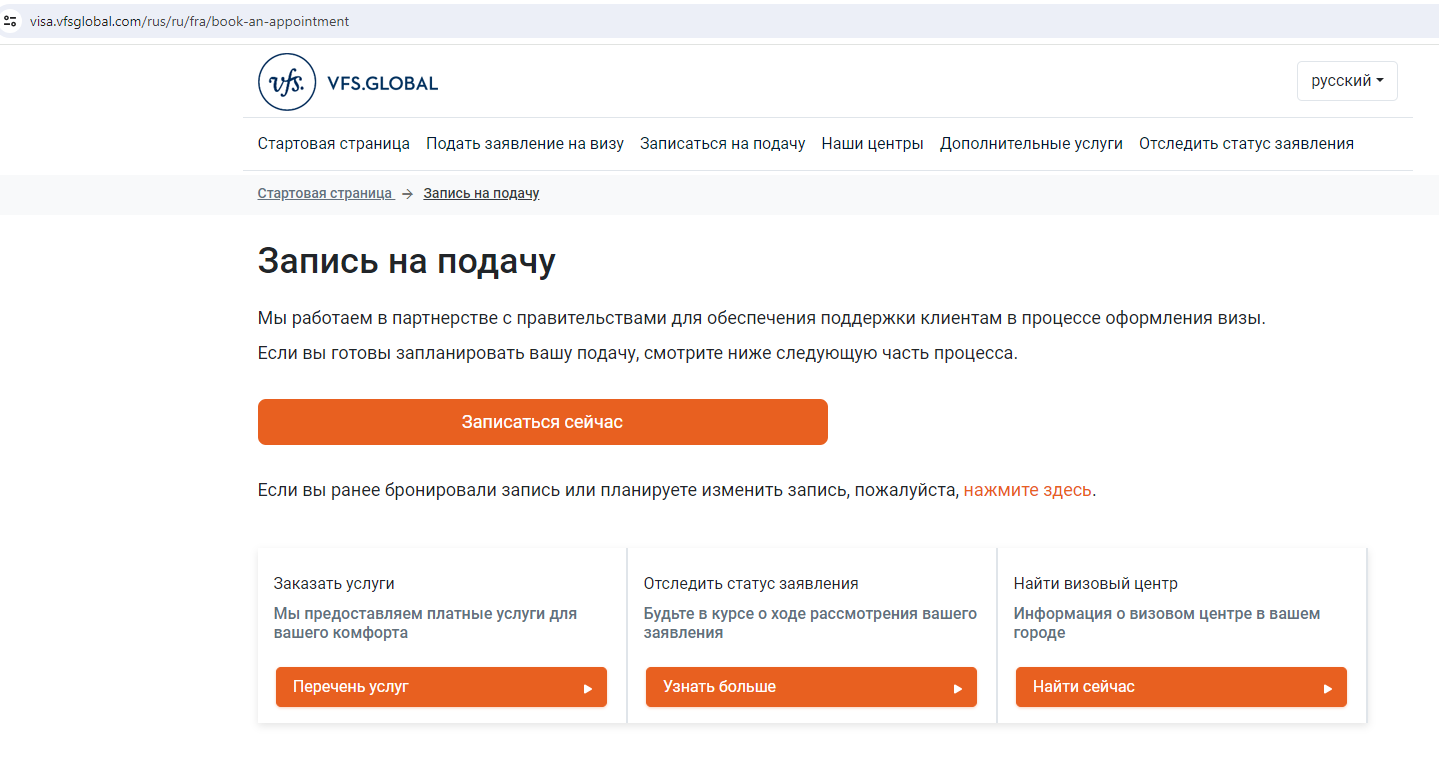Screen dimensions: 1439x770
Task: Click the Отследить статус заявления card heading
Action: [x=750, y=583]
